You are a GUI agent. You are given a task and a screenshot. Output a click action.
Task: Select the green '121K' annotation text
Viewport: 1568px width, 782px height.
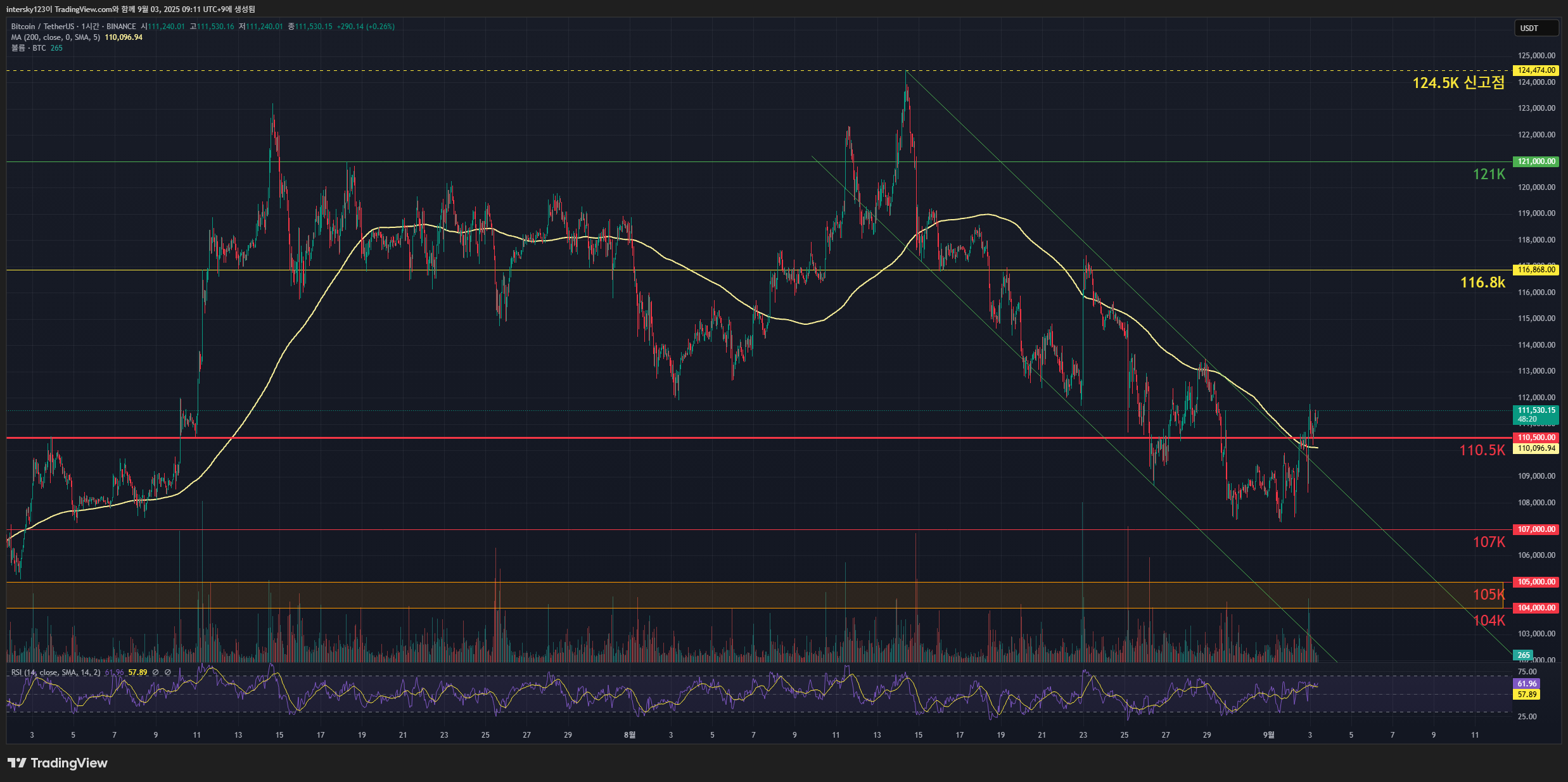tap(1489, 174)
